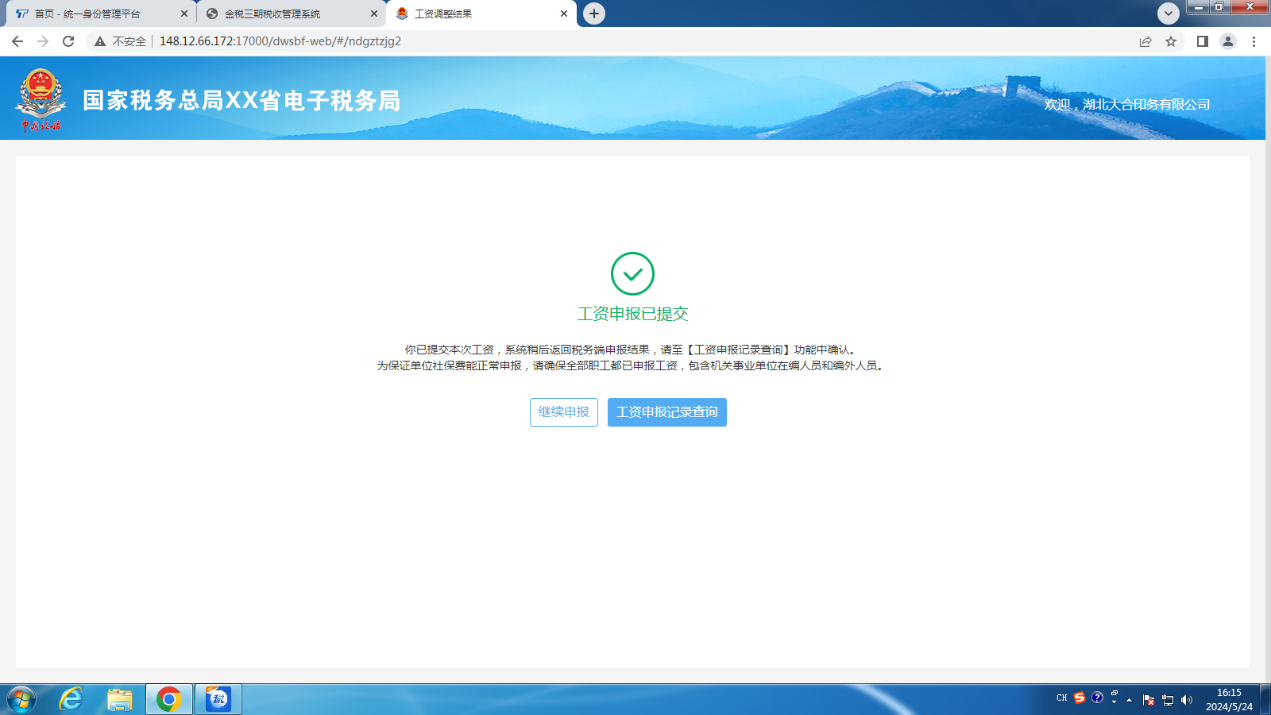Launch Internet Explorer from taskbar
The height and width of the screenshot is (715, 1271).
coord(70,699)
